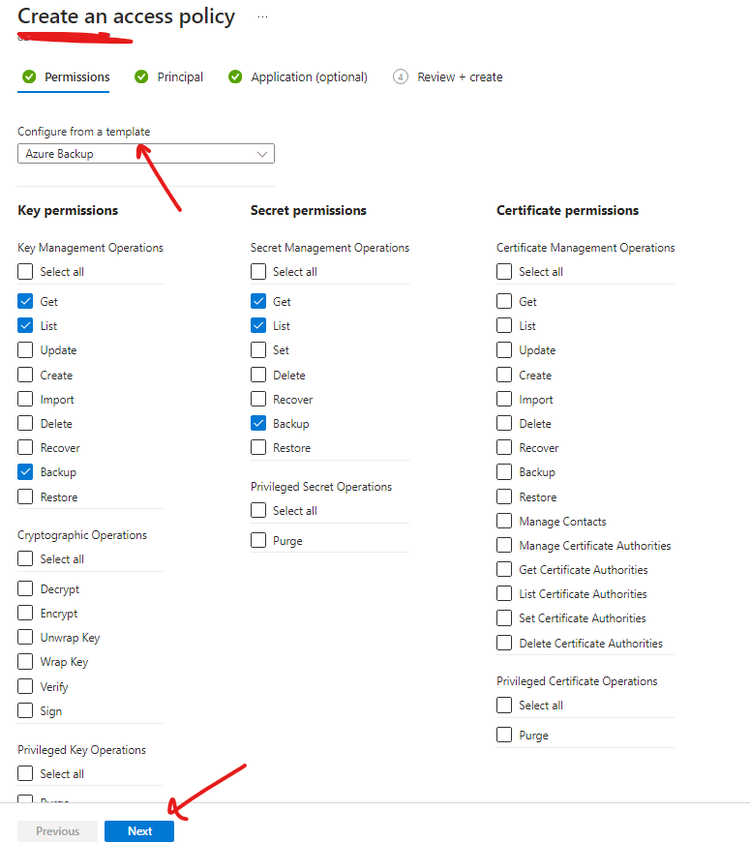Check Select all for Certificate Management Operations

tap(505, 272)
